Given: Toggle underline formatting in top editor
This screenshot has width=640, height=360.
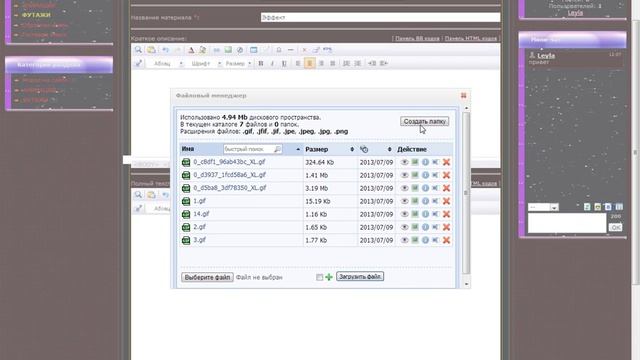Looking at the screenshot, I should [x=284, y=63].
